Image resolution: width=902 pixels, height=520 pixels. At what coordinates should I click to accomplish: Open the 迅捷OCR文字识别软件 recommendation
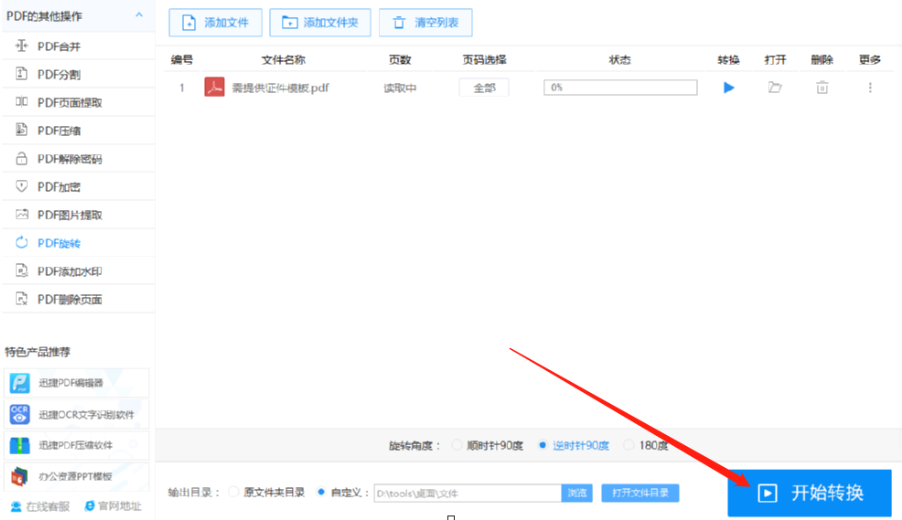click(77, 414)
